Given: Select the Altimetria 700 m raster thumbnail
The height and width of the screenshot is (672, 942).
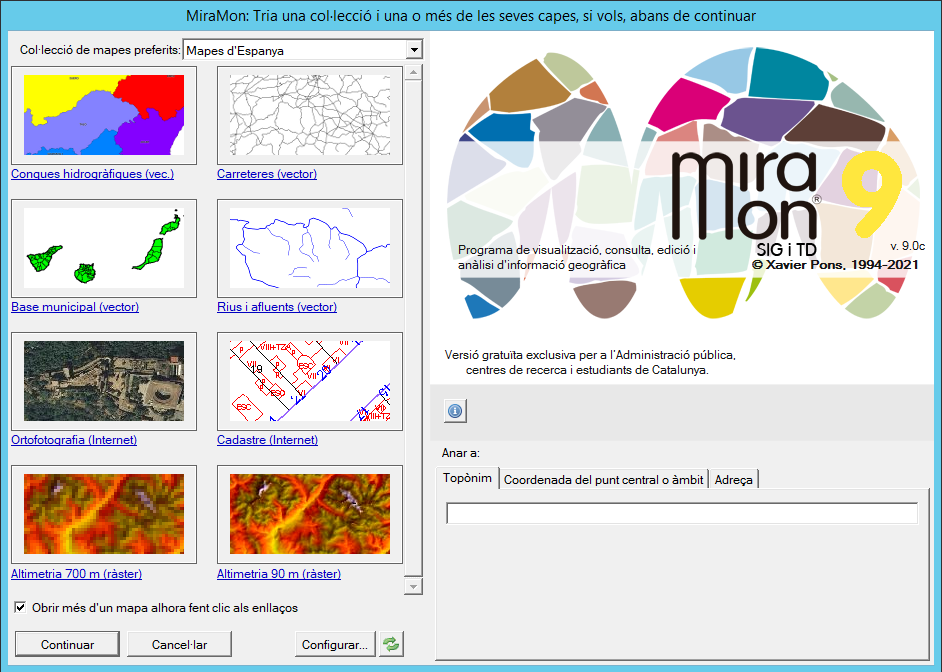Looking at the screenshot, I should (104, 514).
